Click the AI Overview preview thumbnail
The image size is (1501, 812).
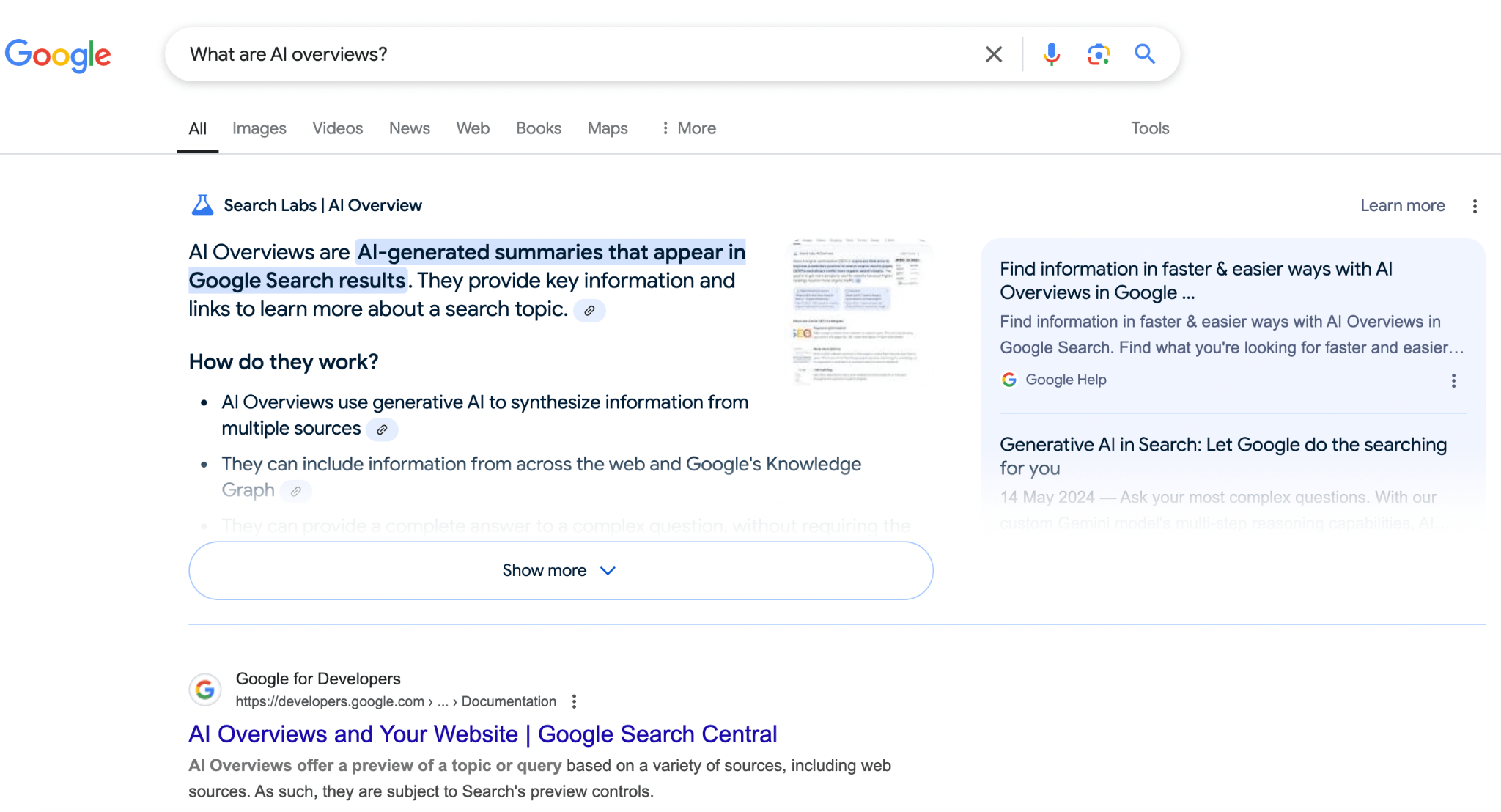point(858,311)
